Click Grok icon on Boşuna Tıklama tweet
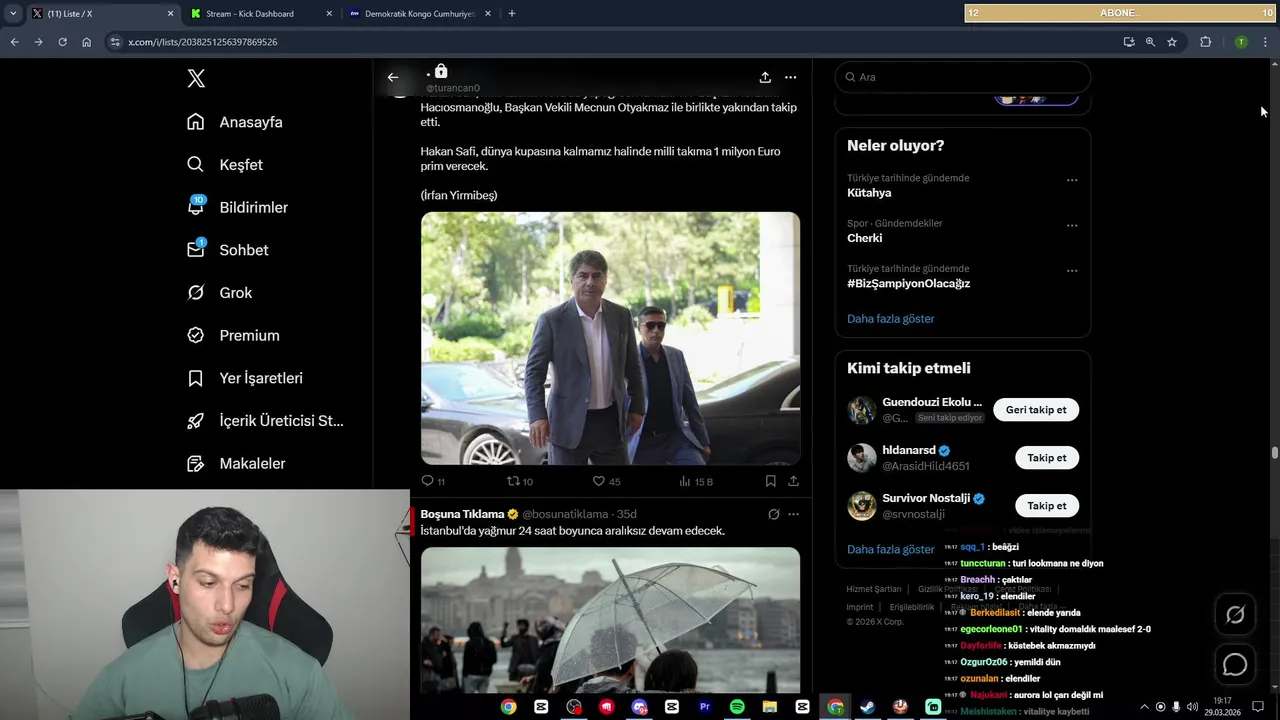The width and height of the screenshot is (1280, 720). [x=773, y=514]
